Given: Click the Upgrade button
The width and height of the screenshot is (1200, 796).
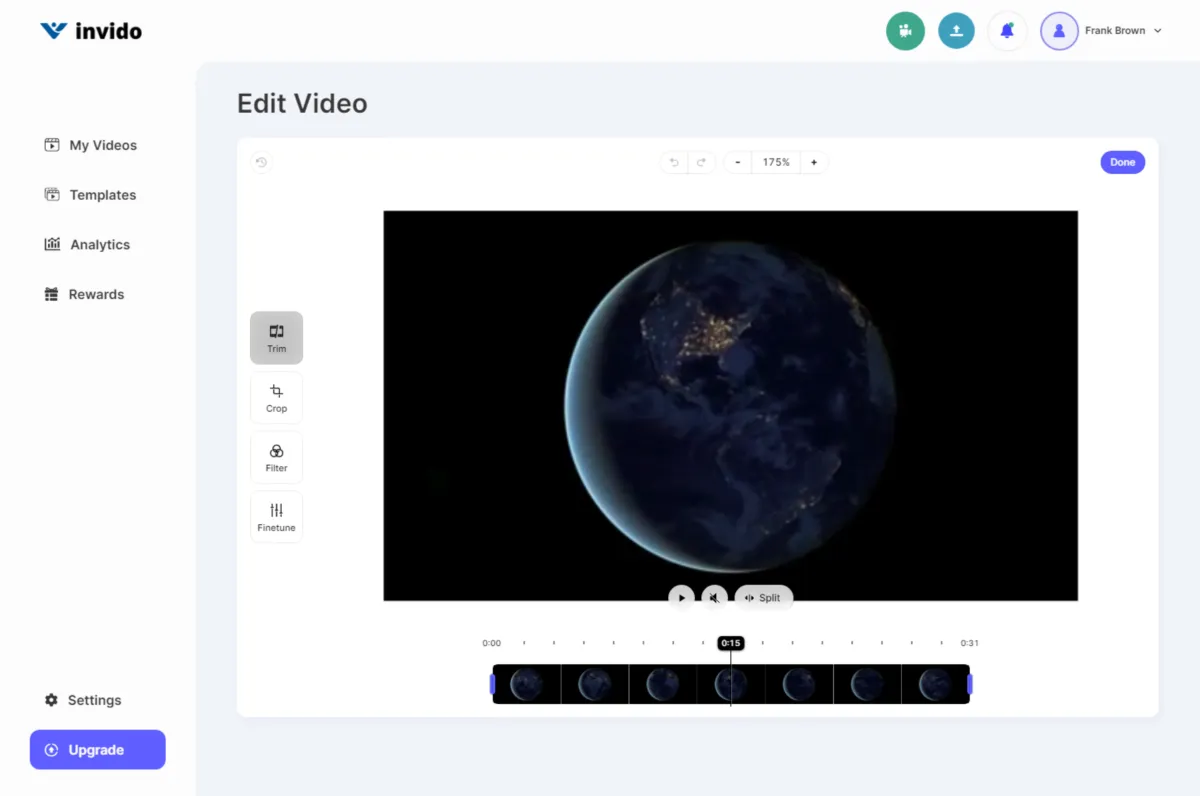Looking at the screenshot, I should click(97, 750).
